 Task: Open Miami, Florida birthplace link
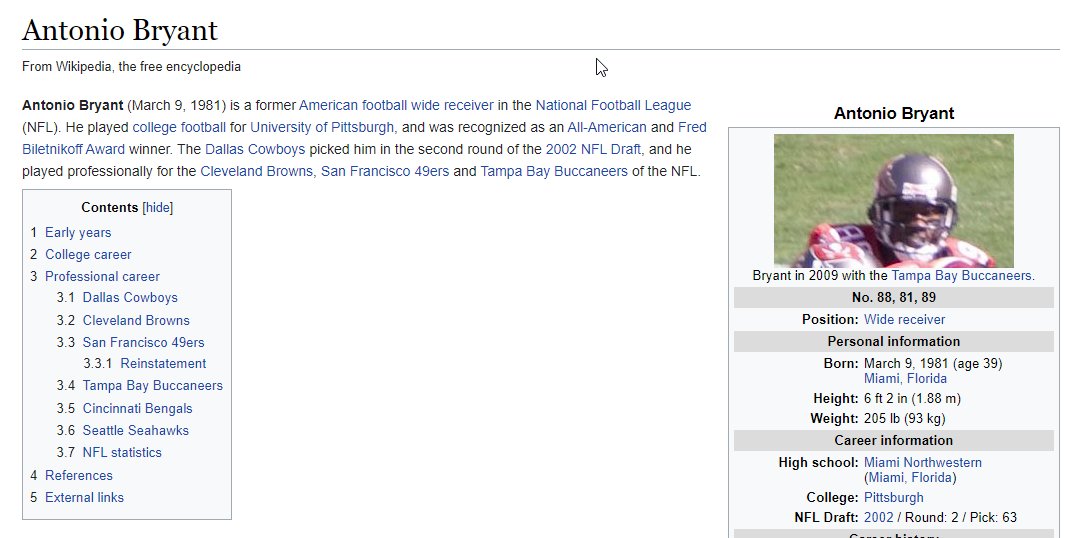click(x=905, y=378)
